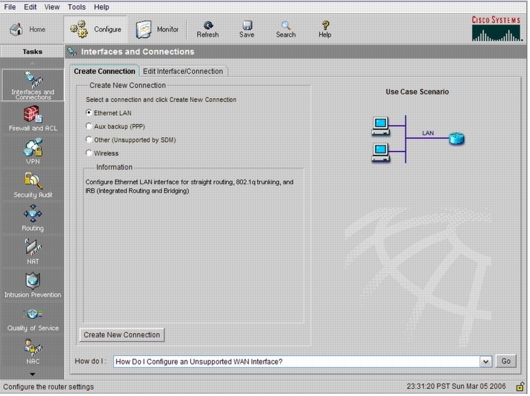Click the Save toolbar icon
Image resolution: width=530 pixels, height=396 pixels.
point(247,29)
